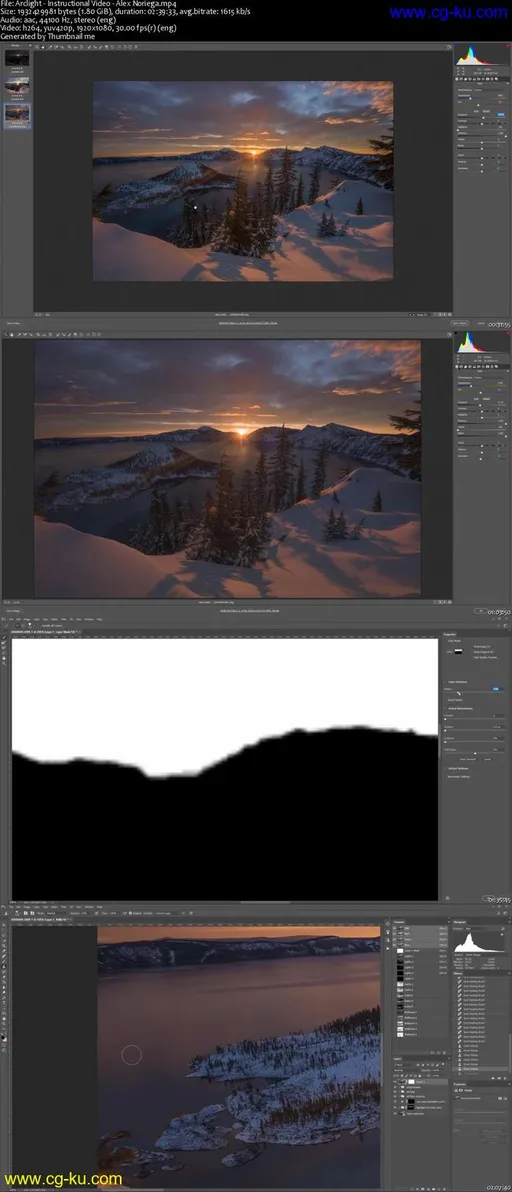This screenshot has height=1192, width=512.
Task: Click the histogram in the second Camera Raw frame
Action: [482, 342]
